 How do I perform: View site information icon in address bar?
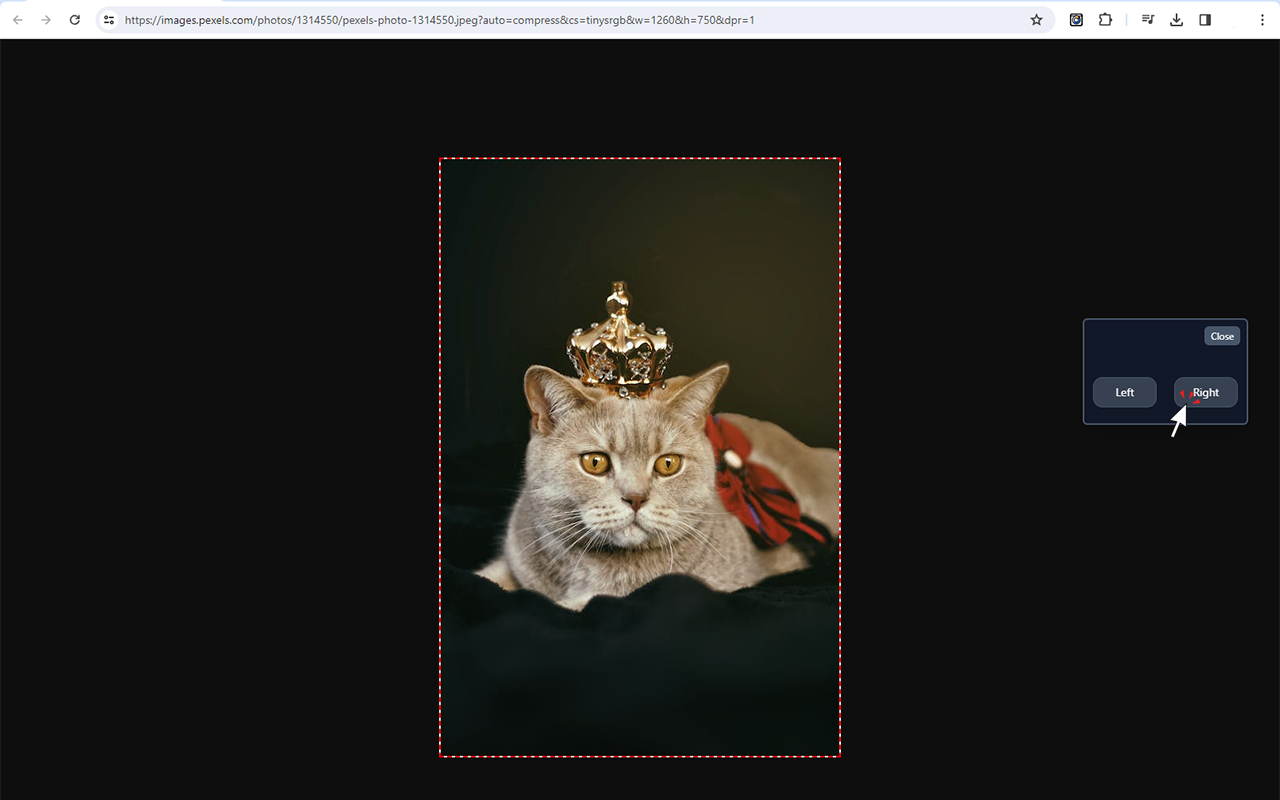click(x=109, y=20)
